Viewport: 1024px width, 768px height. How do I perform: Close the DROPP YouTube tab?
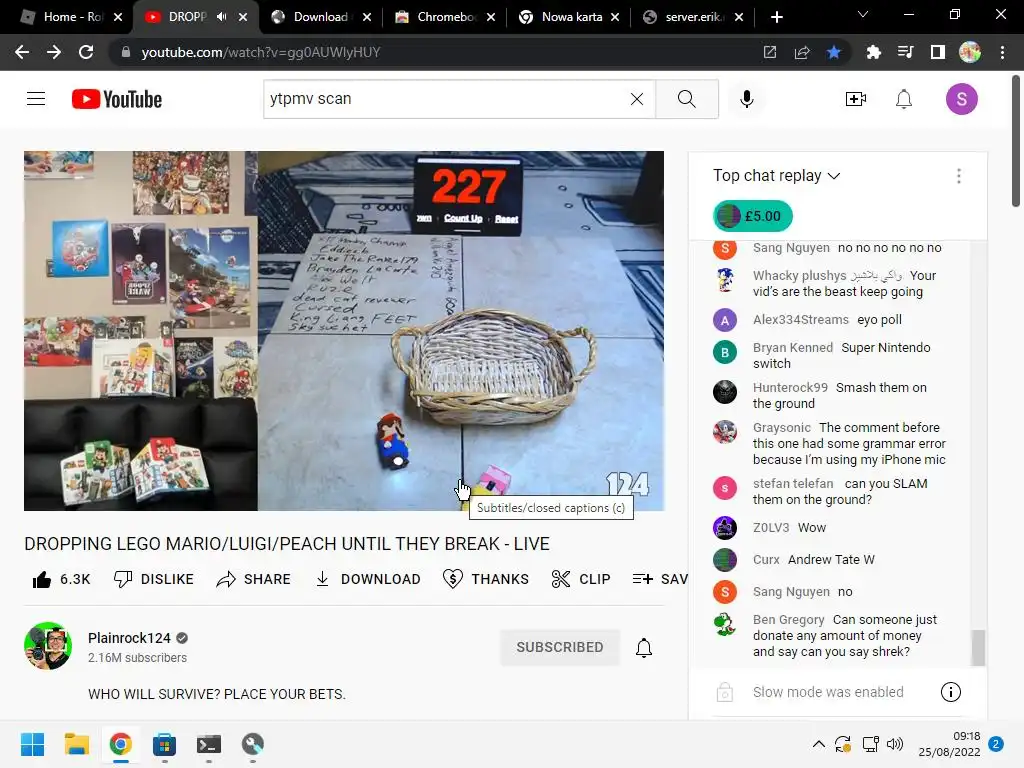pyautogui.click(x=243, y=17)
